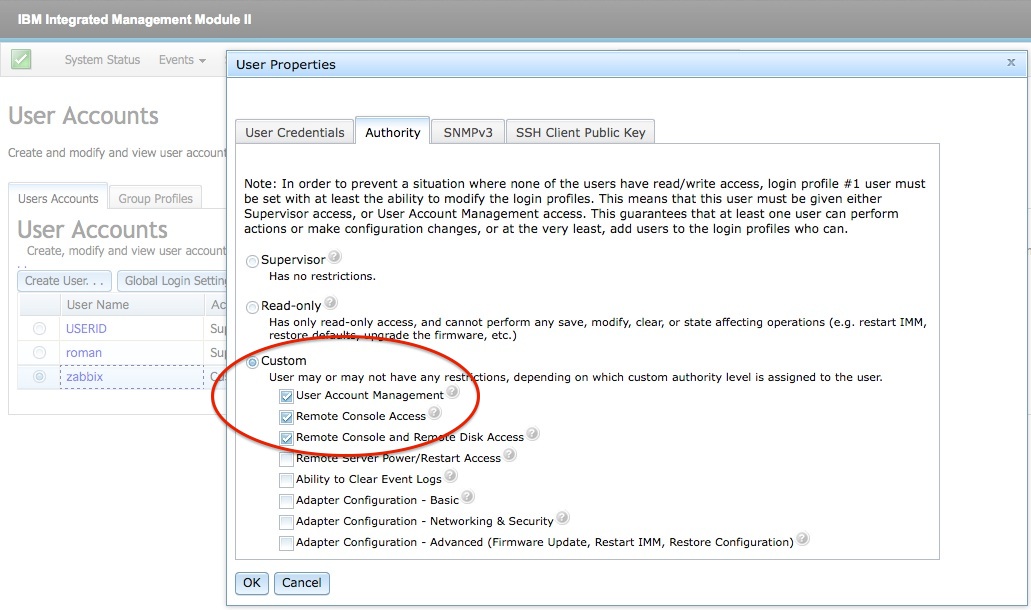Image resolution: width=1031 pixels, height=610 pixels.
Task: Click help icon for Adapter Configuration - Networking & Security
Action: point(563,519)
